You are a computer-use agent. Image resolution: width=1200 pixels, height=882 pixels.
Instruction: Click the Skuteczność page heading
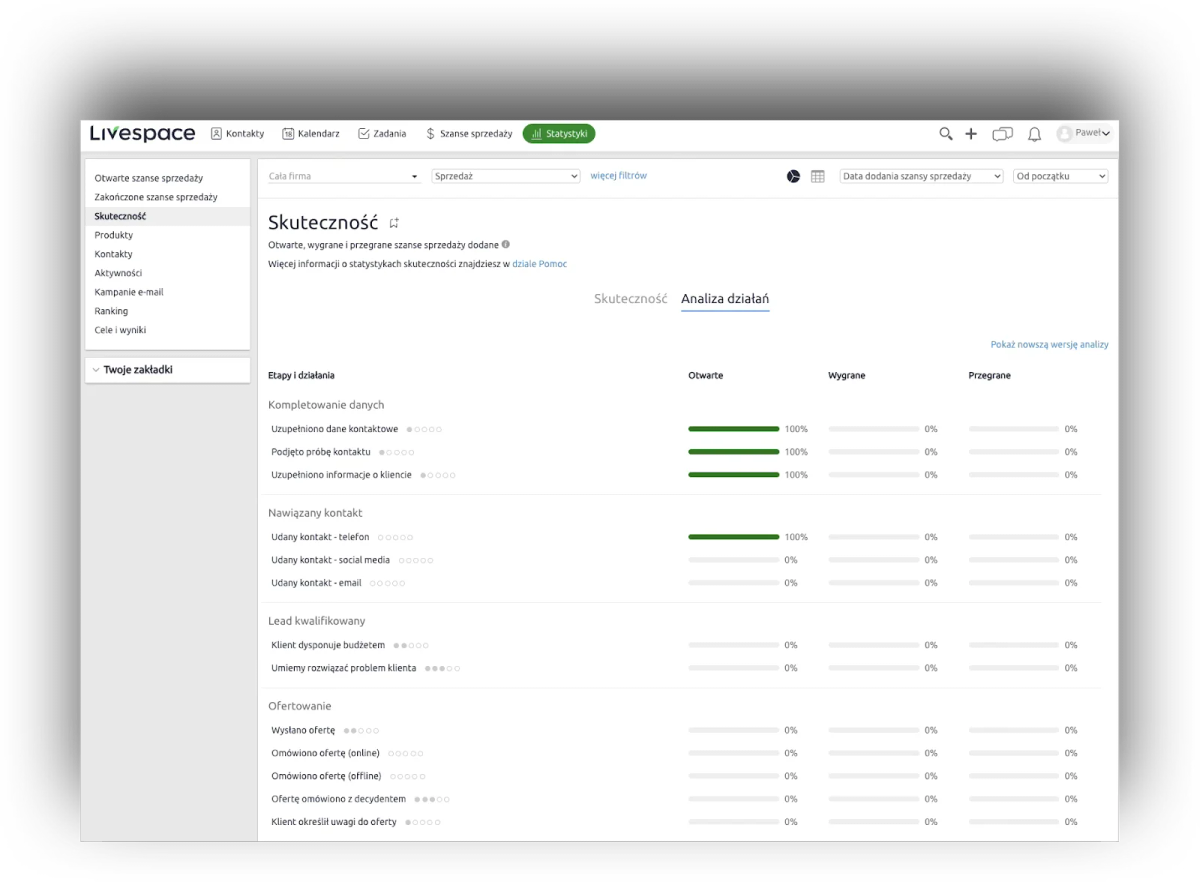[x=323, y=223]
